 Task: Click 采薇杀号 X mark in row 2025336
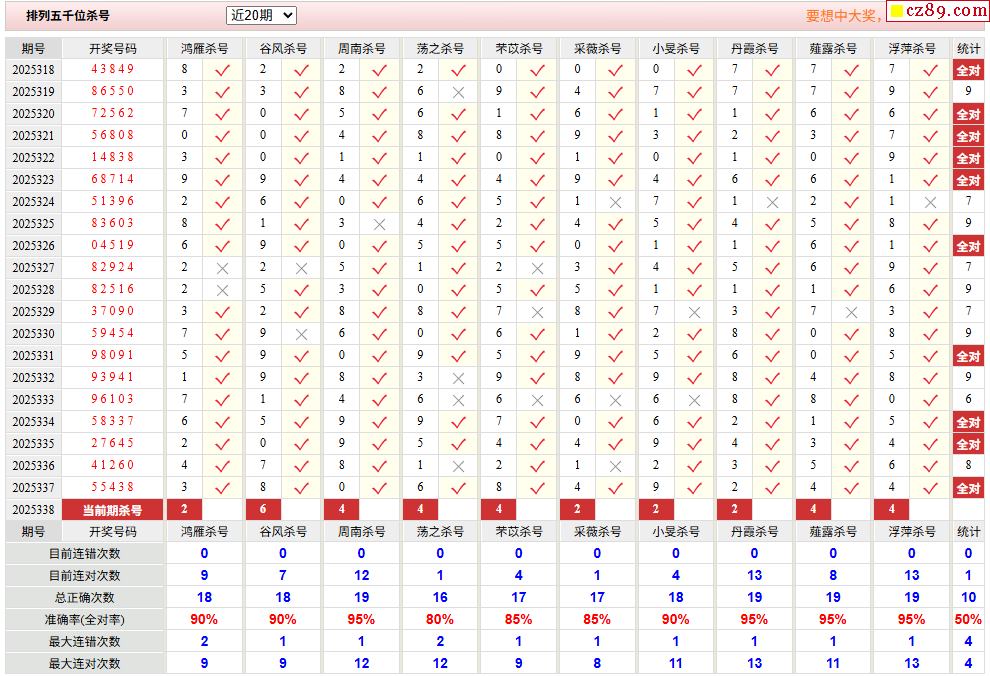tap(616, 466)
